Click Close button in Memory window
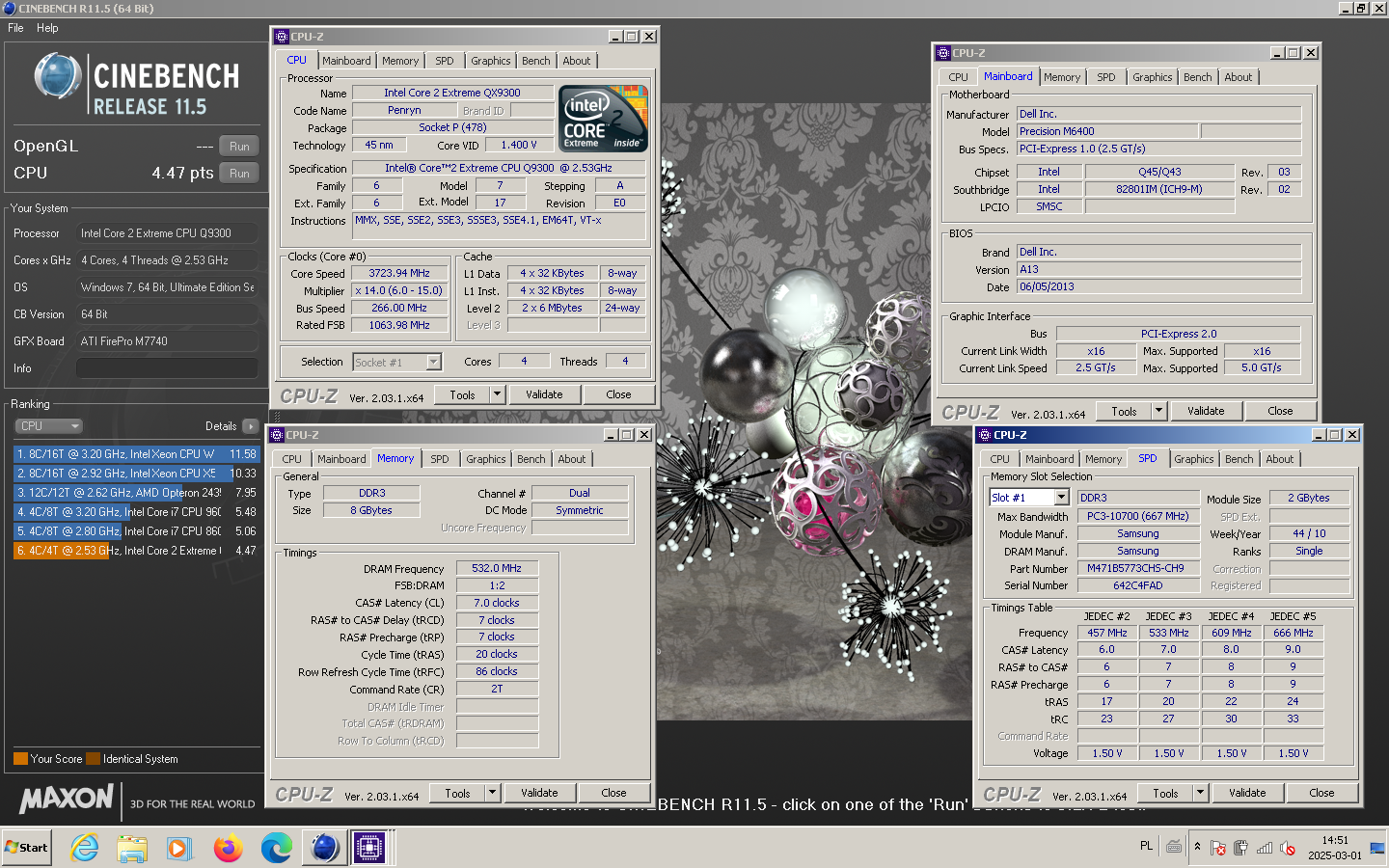 [613, 793]
